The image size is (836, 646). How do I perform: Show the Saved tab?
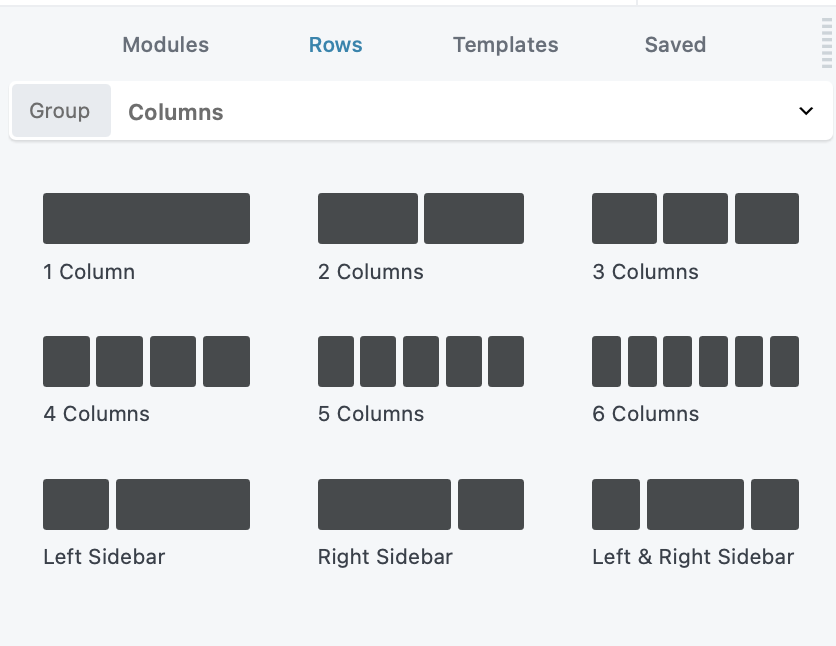tap(675, 45)
